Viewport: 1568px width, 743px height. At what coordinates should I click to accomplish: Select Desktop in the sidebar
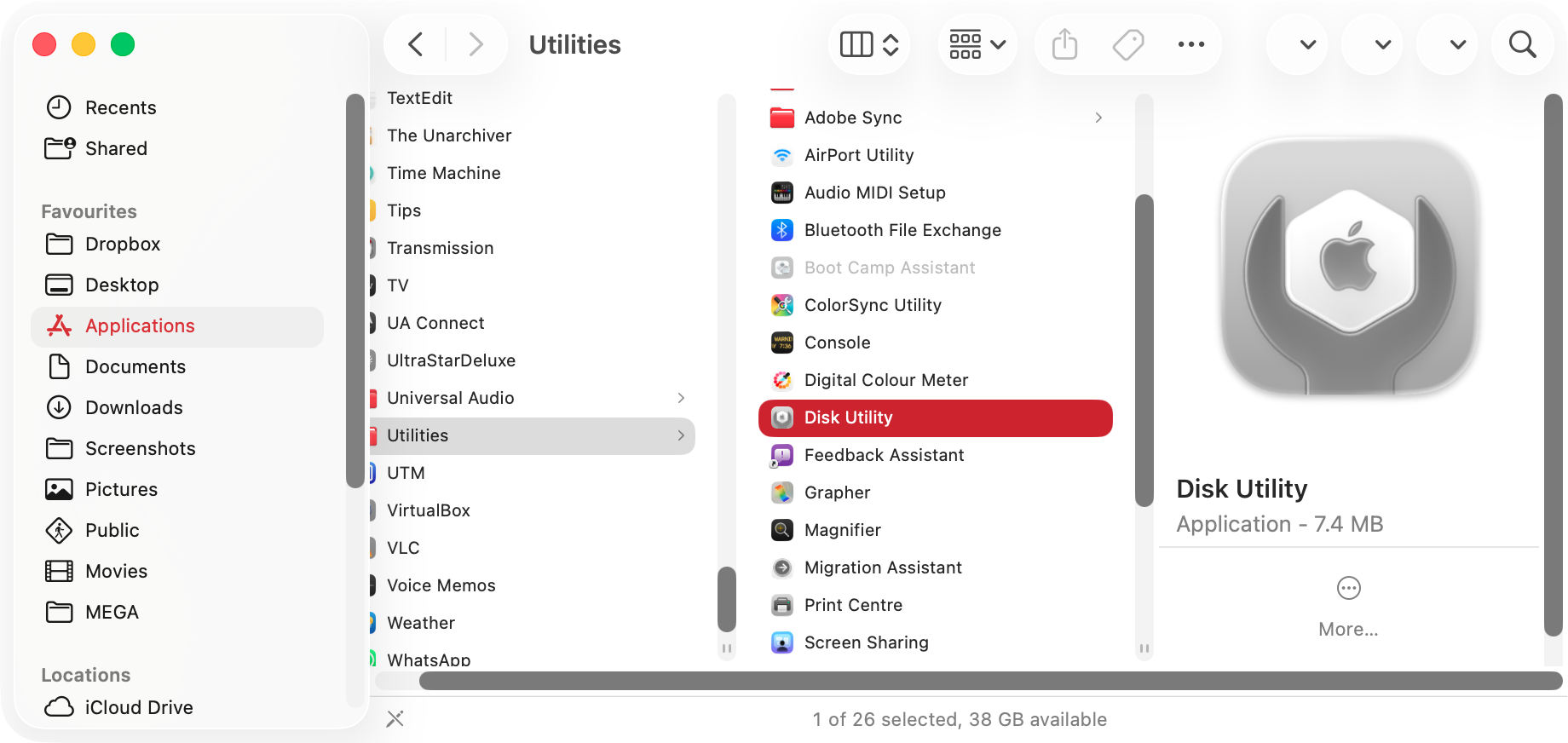click(x=177, y=285)
